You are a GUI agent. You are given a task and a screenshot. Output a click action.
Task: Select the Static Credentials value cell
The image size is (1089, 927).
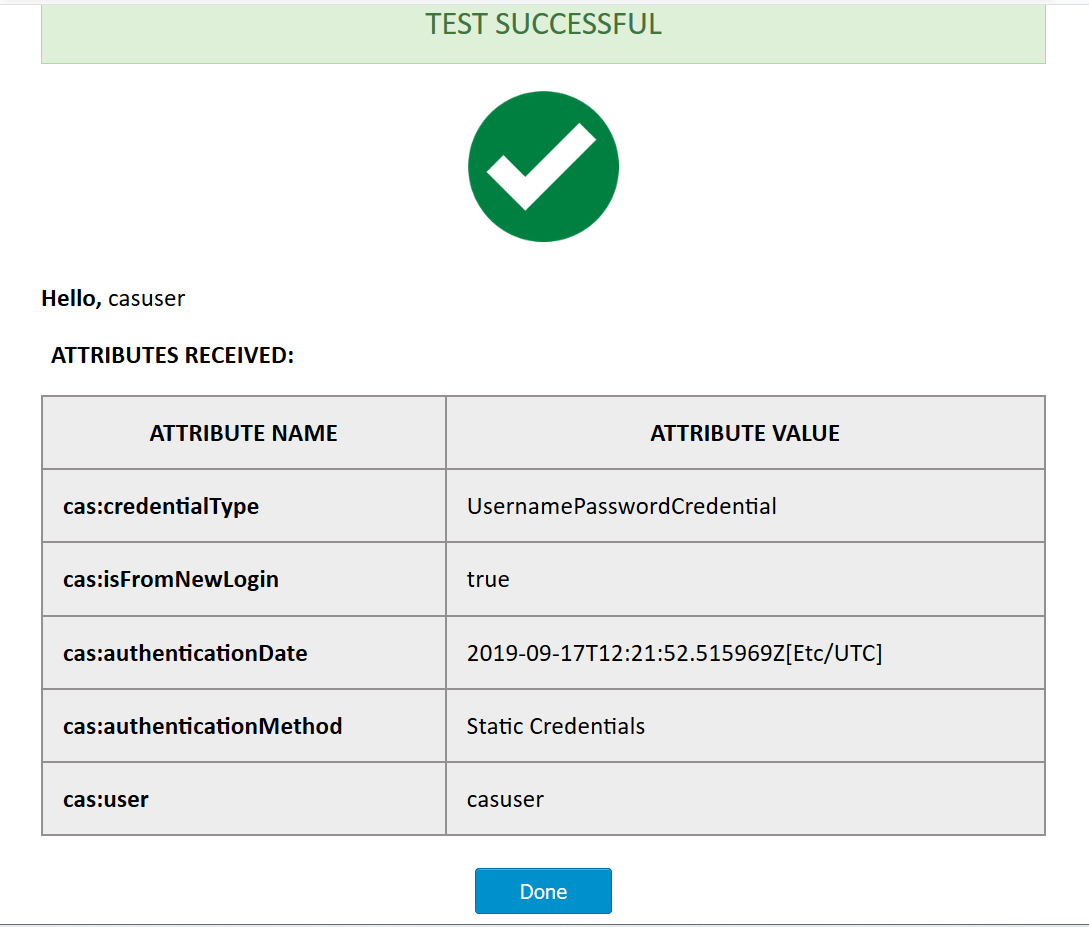click(556, 726)
